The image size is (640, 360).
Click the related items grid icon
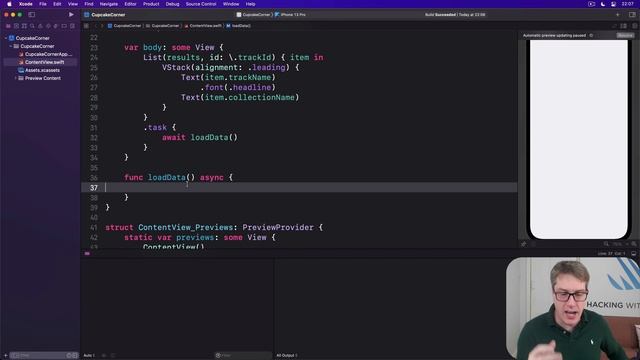[86, 26]
